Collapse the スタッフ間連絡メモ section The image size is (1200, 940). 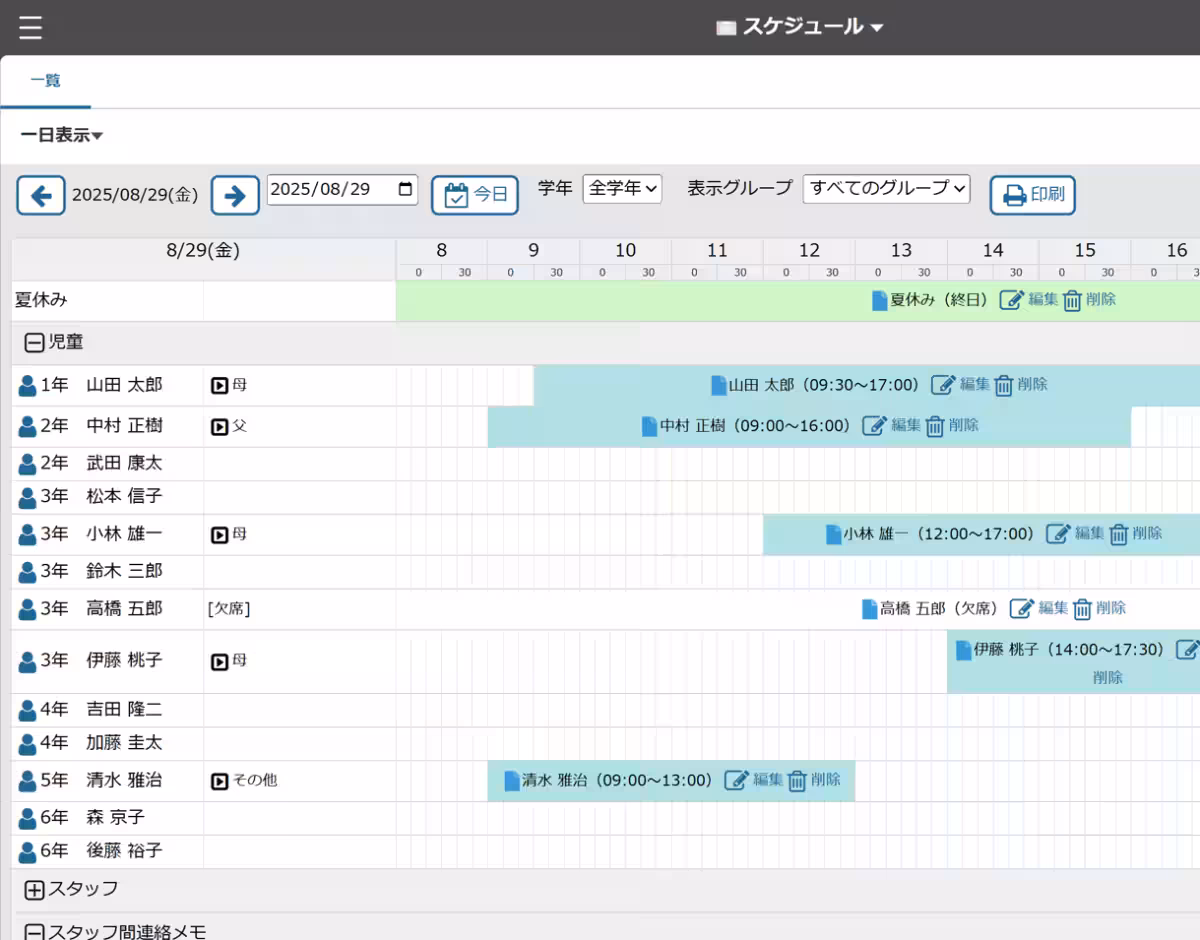[x=34, y=932]
